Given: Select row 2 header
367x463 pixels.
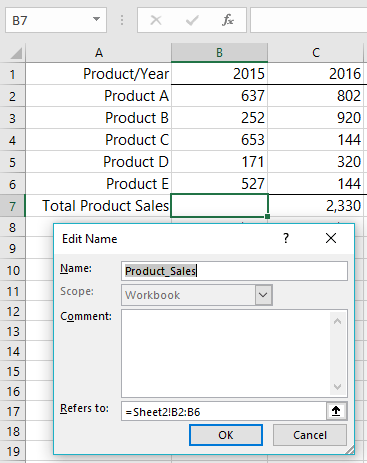Looking at the screenshot, I should tap(13, 96).
